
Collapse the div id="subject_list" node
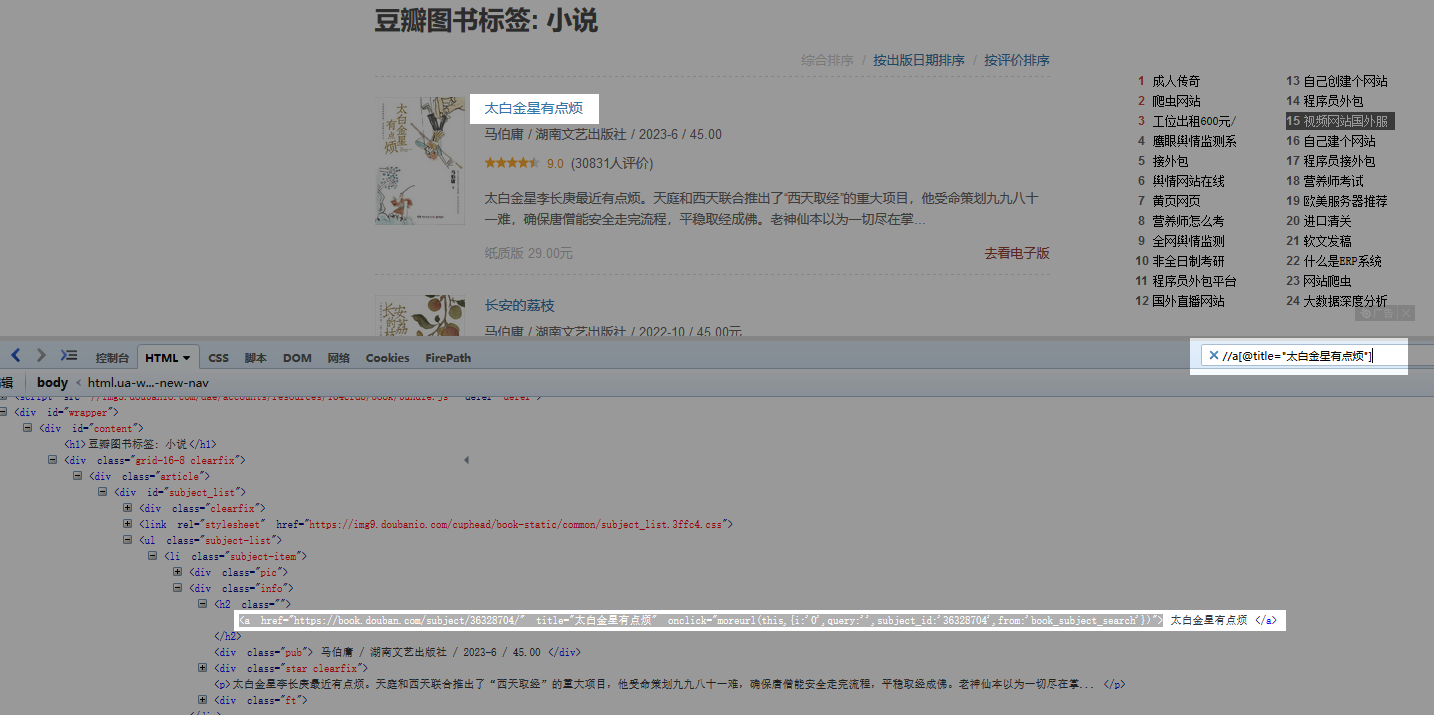tap(103, 492)
